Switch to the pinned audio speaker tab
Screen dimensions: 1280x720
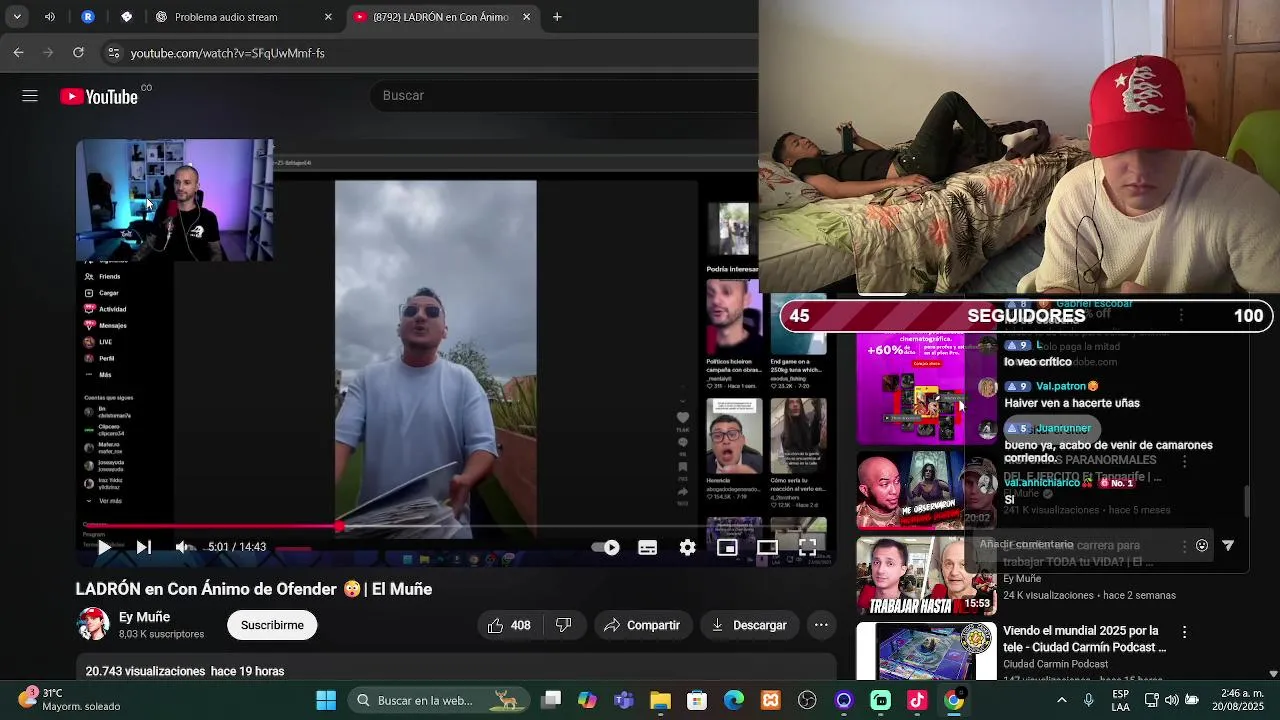50,17
